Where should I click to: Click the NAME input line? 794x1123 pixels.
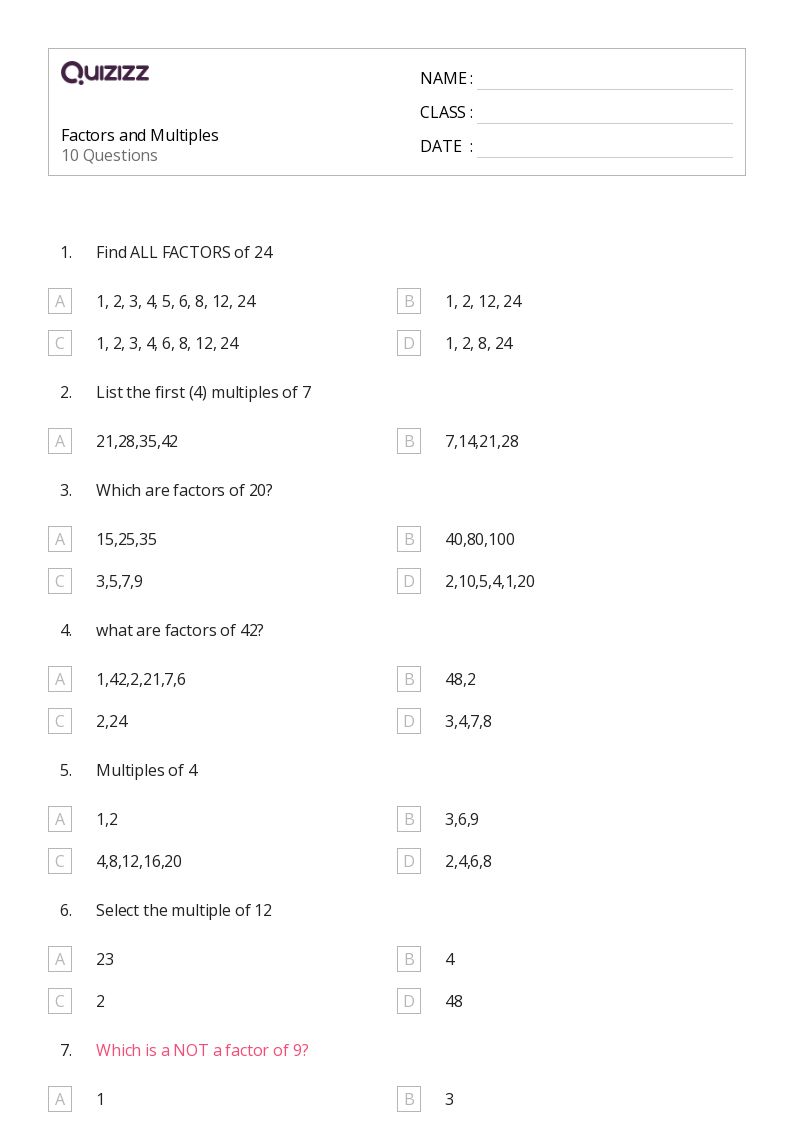pos(605,79)
